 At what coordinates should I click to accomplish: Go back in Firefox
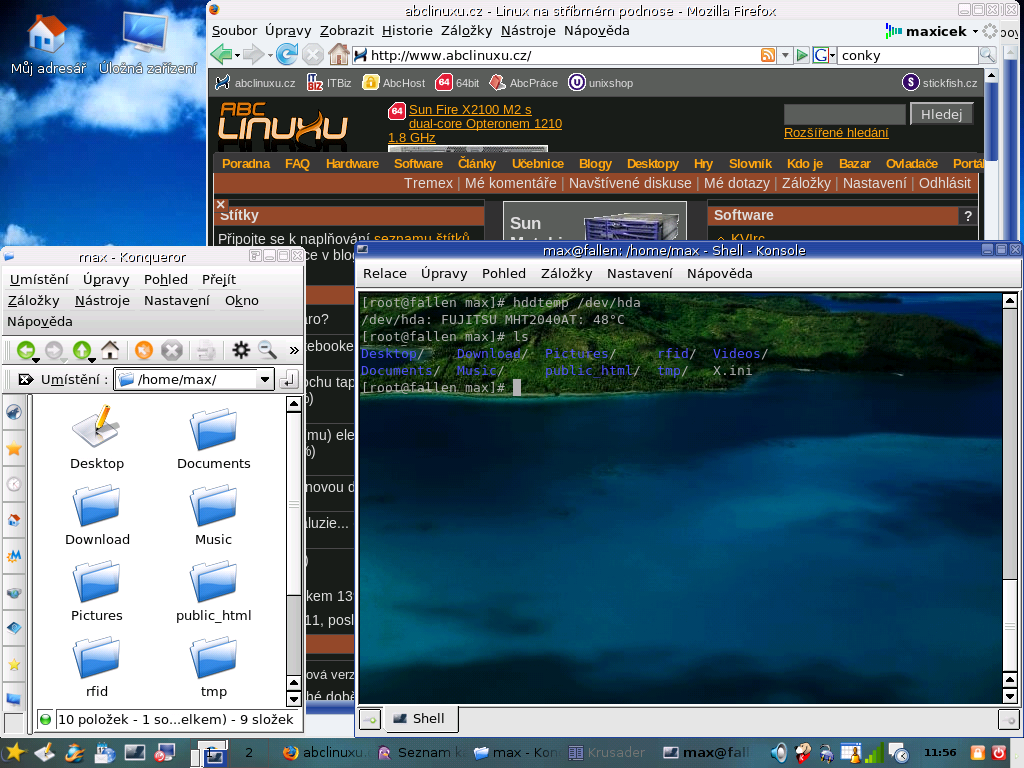tap(221, 54)
